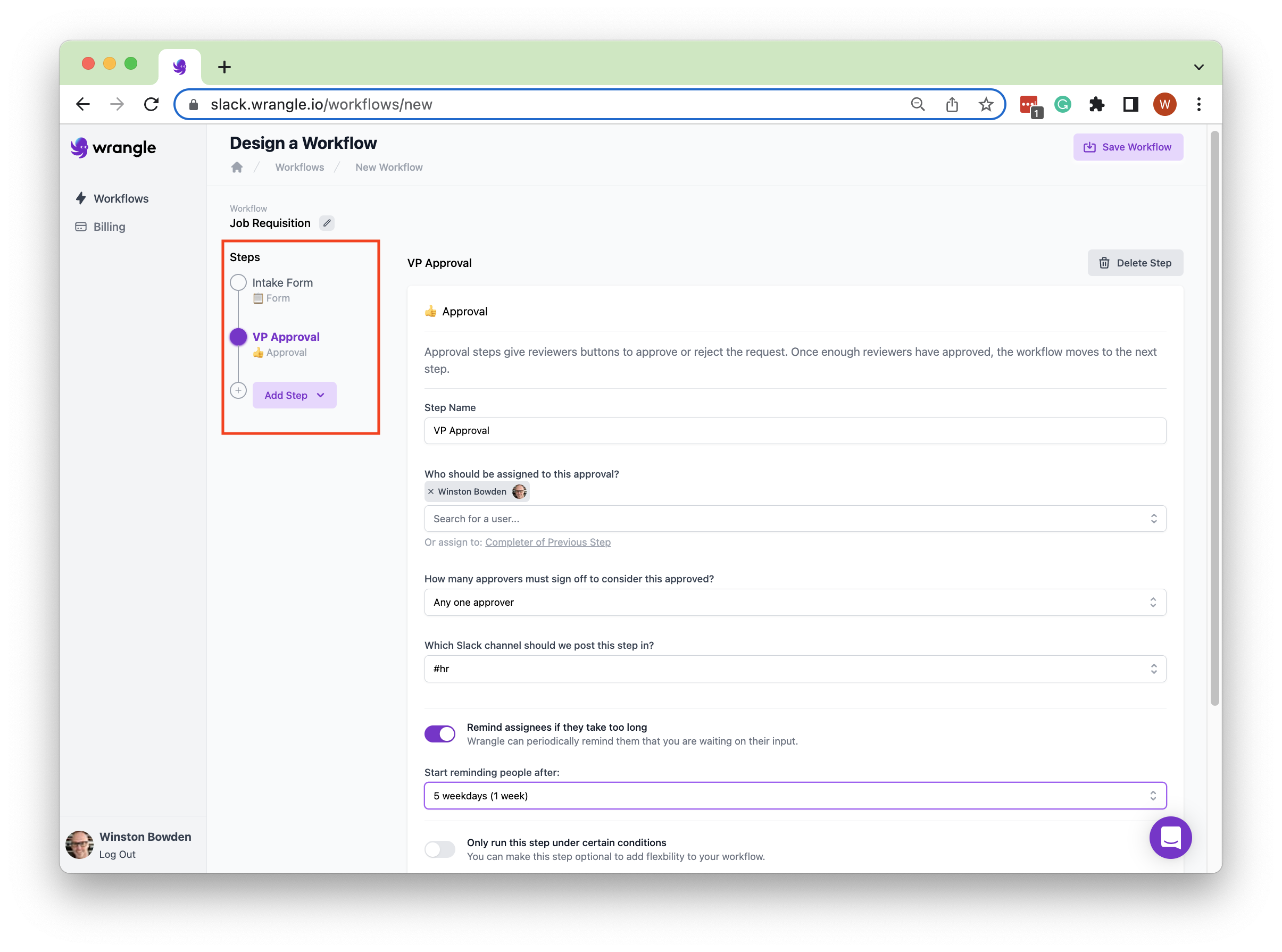Disable the remind assignees toggle
The image size is (1282, 952).
440,733
